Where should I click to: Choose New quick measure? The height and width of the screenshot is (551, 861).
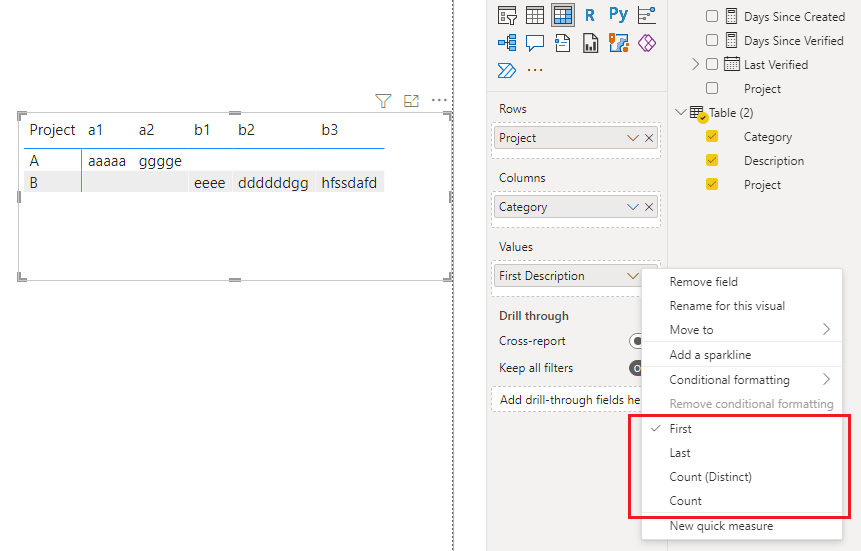(742, 526)
